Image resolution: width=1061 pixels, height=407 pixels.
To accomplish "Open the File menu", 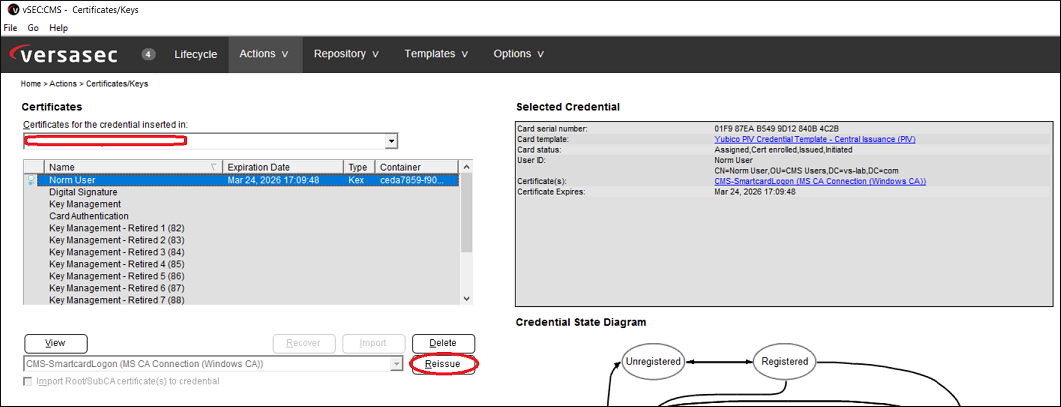I will click(x=10, y=28).
